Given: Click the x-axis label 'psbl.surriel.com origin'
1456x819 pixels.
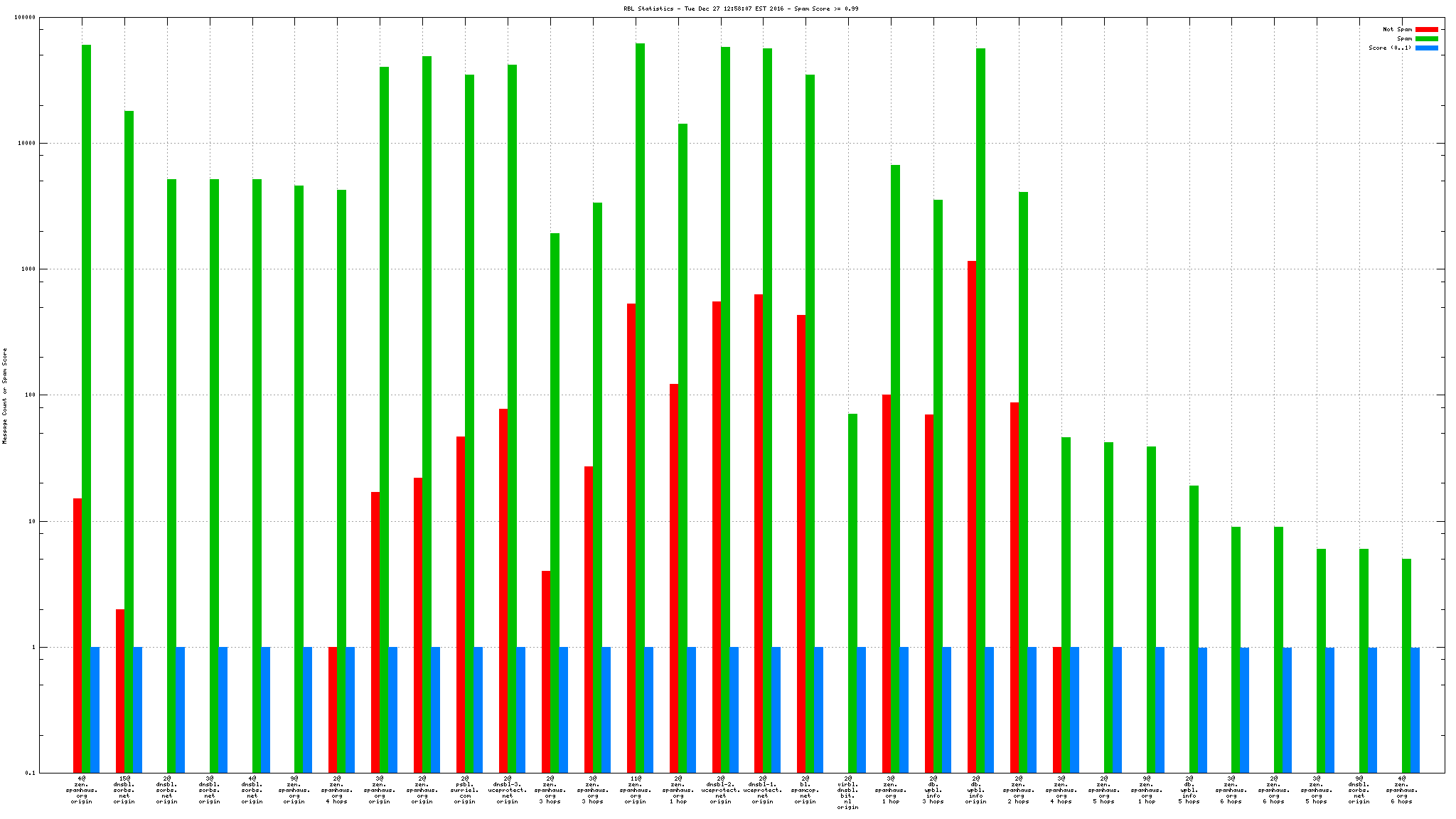Looking at the screenshot, I should [x=465, y=790].
